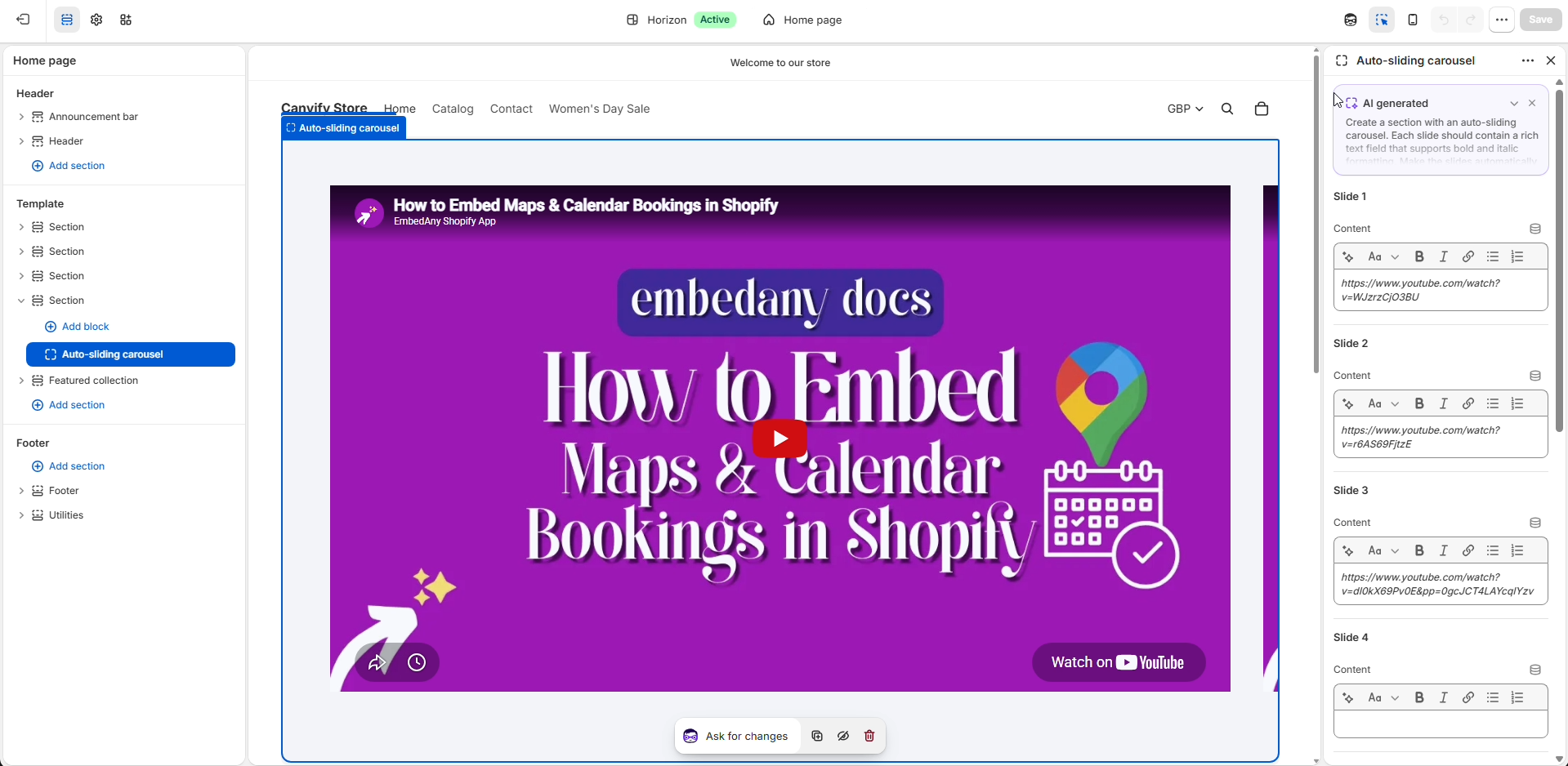The height and width of the screenshot is (766, 1568).
Task: Click Add section in Footer group
Action: tap(69, 466)
